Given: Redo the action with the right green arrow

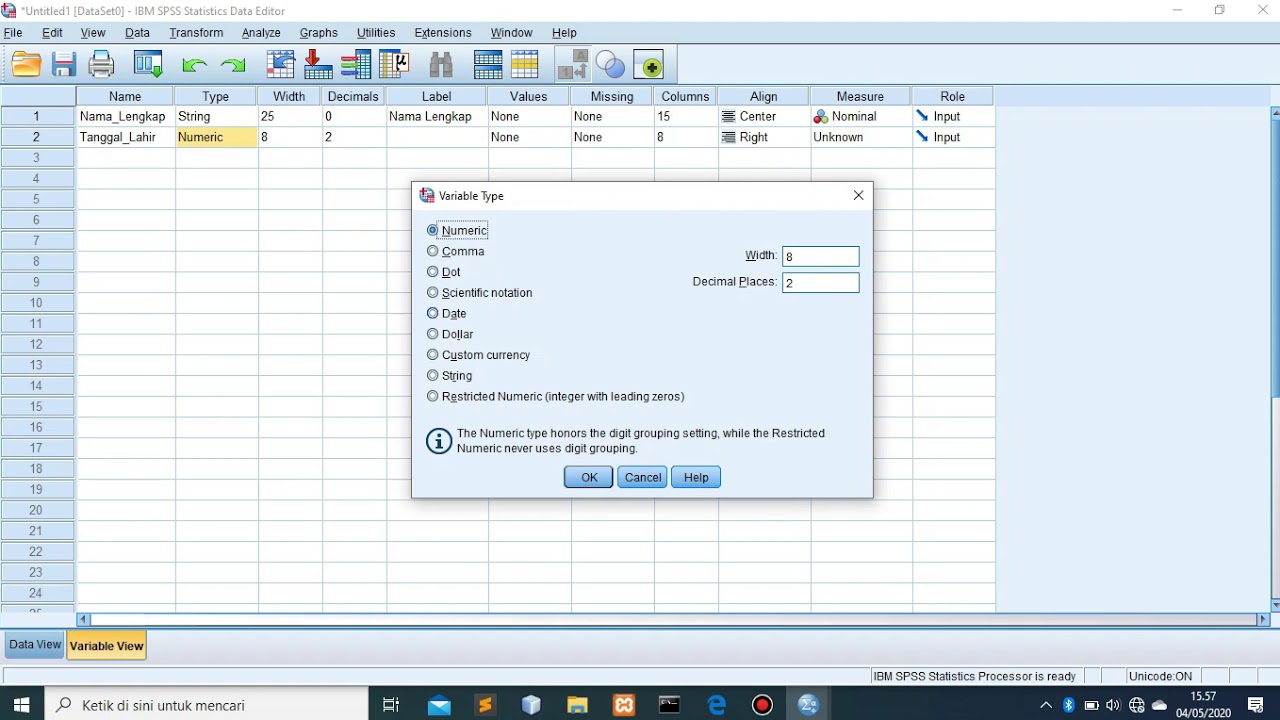Looking at the screenshot, I should (x=233, y=66).
